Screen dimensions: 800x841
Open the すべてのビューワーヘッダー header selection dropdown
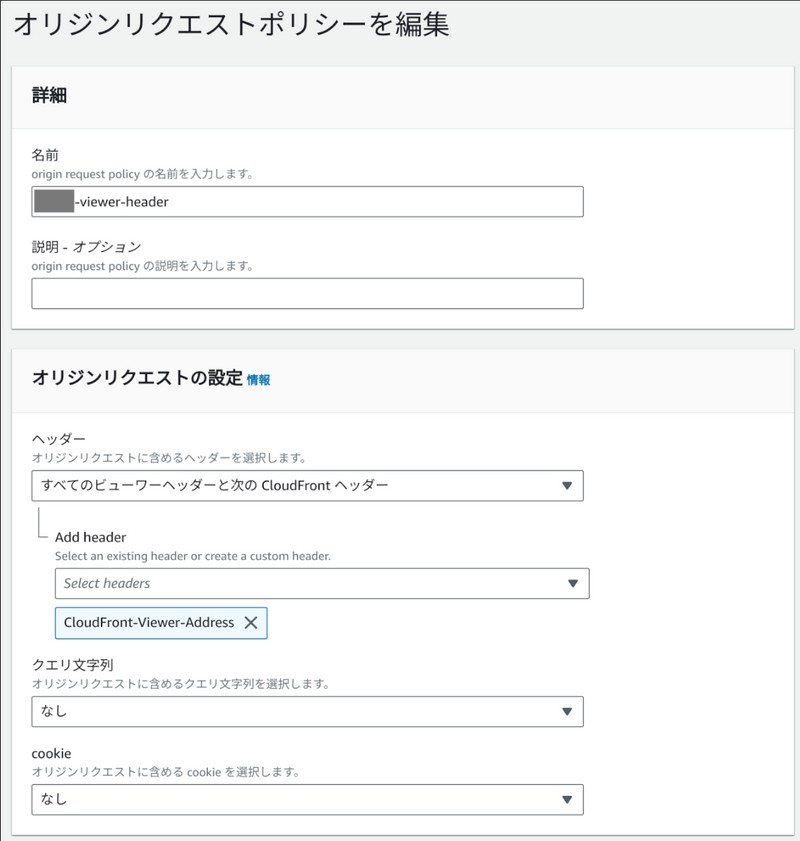[x=300, y=486]
